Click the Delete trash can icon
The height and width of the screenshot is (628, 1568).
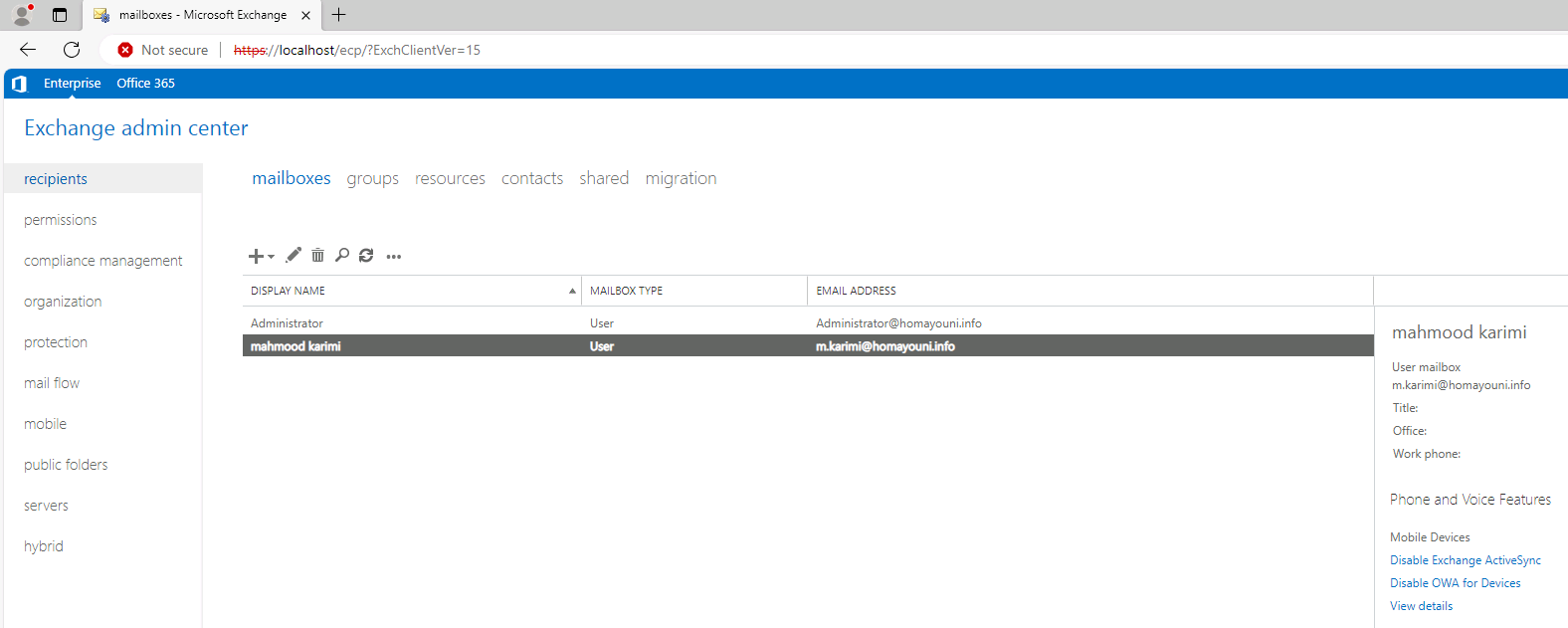pyautogui.click(x=317, y=256)
